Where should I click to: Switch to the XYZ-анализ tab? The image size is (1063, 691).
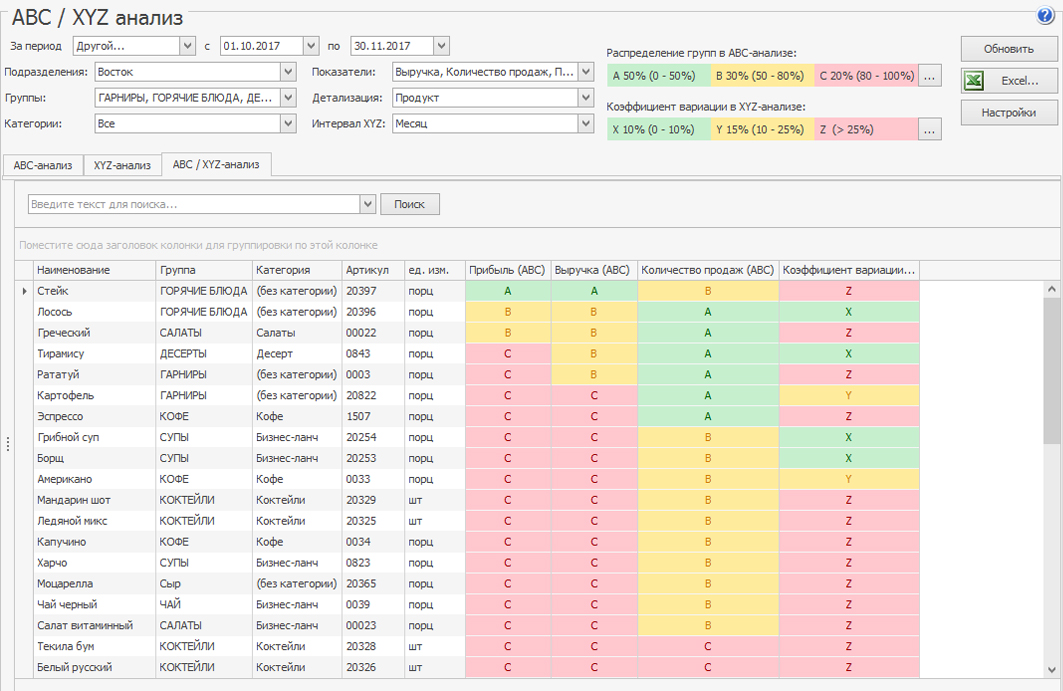click(122, 165)
